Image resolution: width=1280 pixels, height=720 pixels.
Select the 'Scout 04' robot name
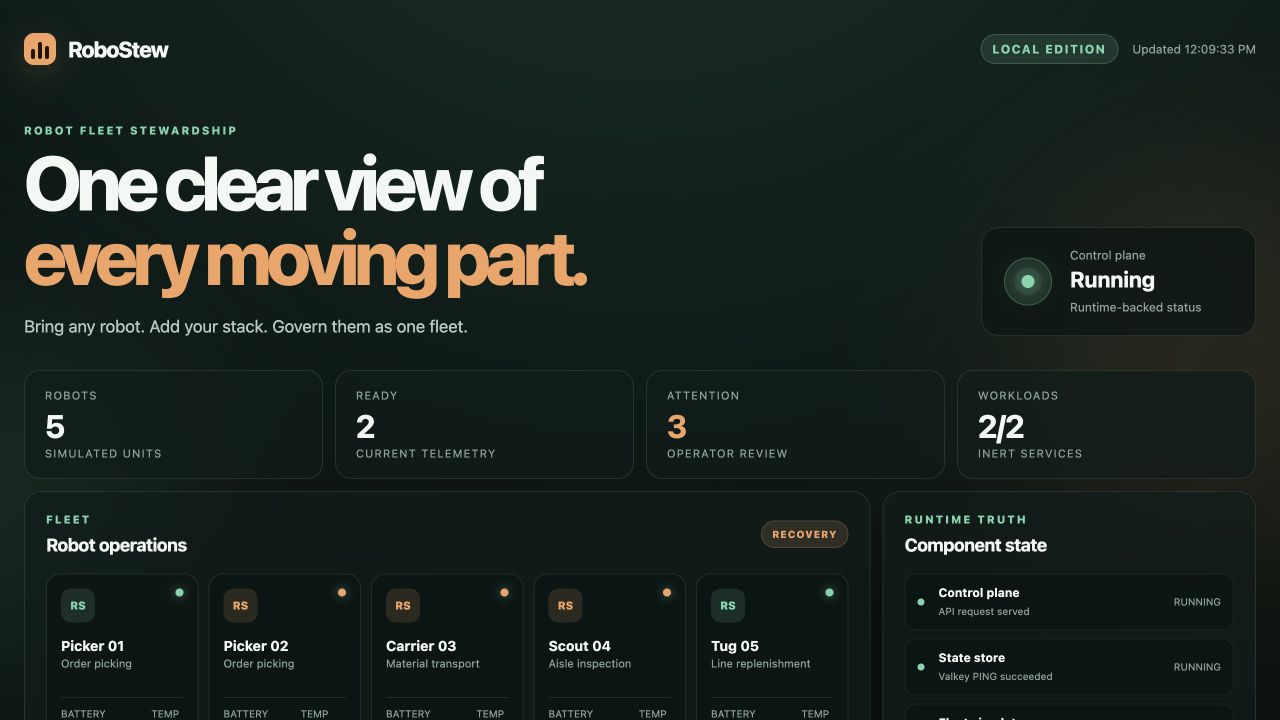pos(580,646)
